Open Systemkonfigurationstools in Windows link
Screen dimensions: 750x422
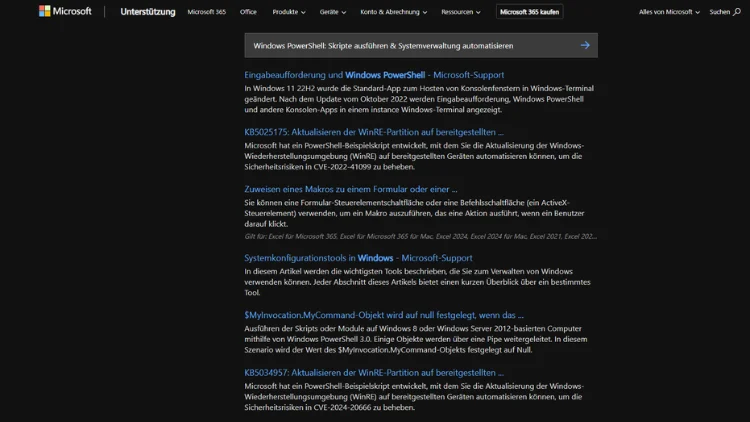tap(358, 258)
